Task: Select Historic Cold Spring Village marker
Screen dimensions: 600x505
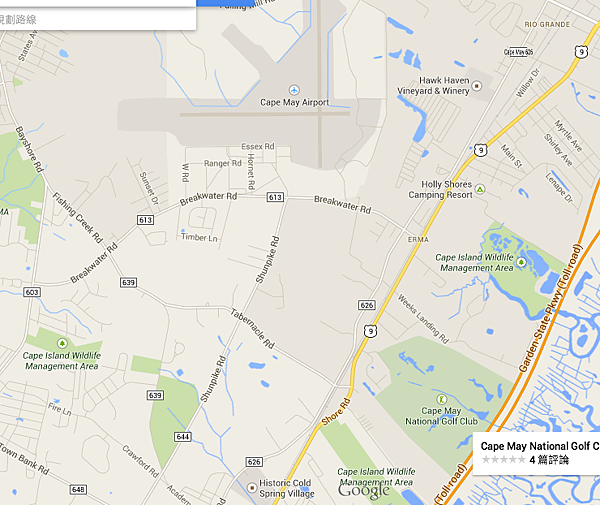Action: pyautogui.click(x=252, y=488)
